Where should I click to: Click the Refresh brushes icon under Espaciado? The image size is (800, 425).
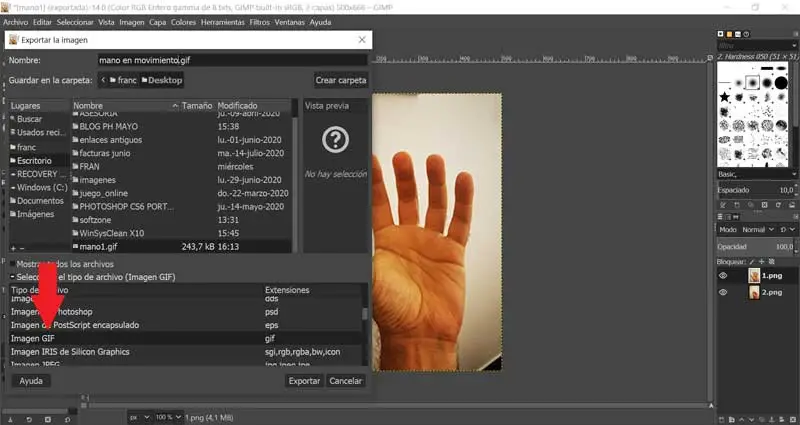pos(778,205)
